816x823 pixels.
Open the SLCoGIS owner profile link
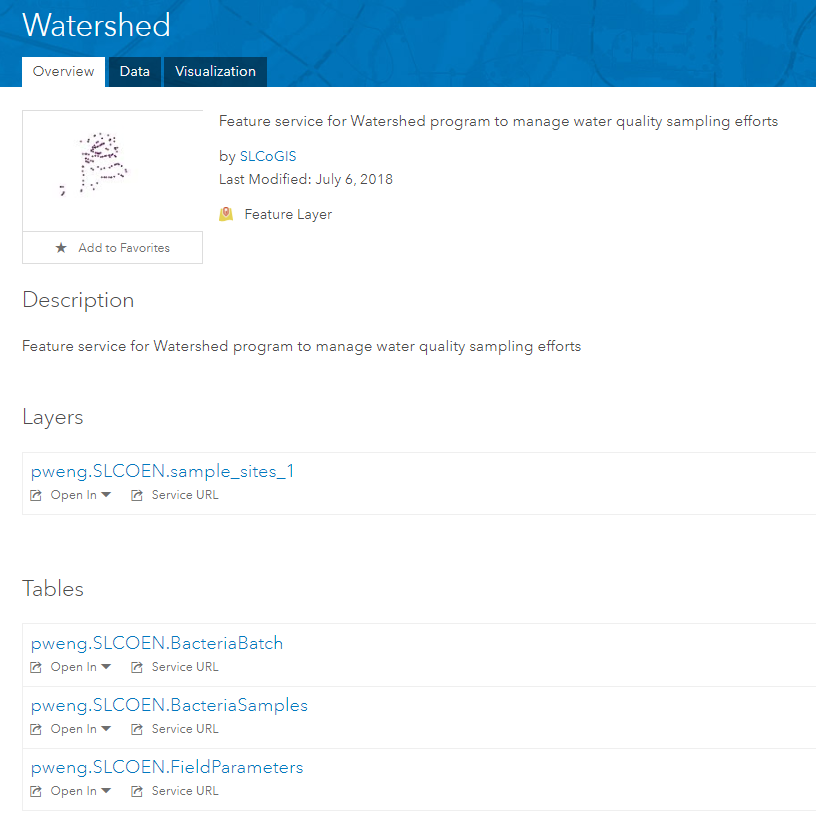(x=268, y=156)
